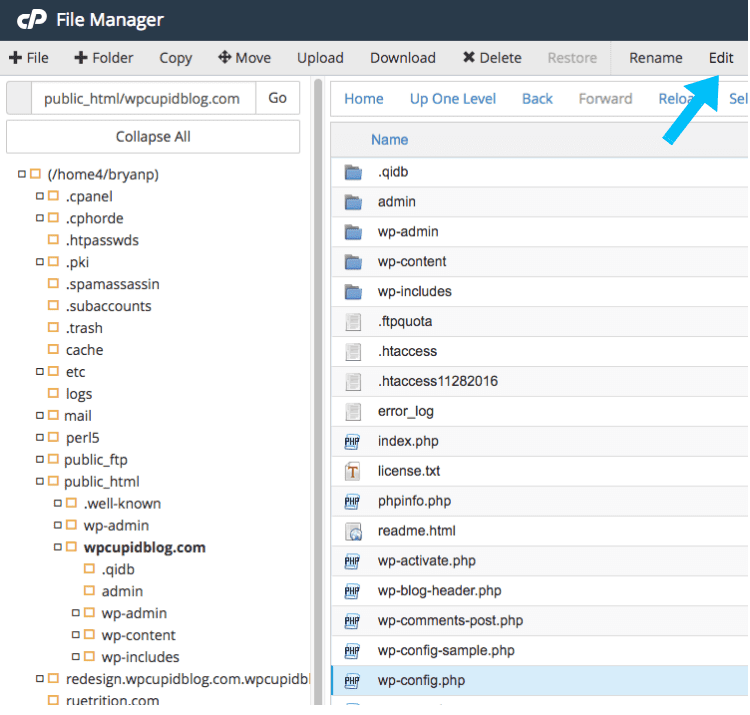Click the folder icon beside .trash in the tree
The height and width of the screenshot is (715, 750).
pyautogui.click(x=54, y=327)
